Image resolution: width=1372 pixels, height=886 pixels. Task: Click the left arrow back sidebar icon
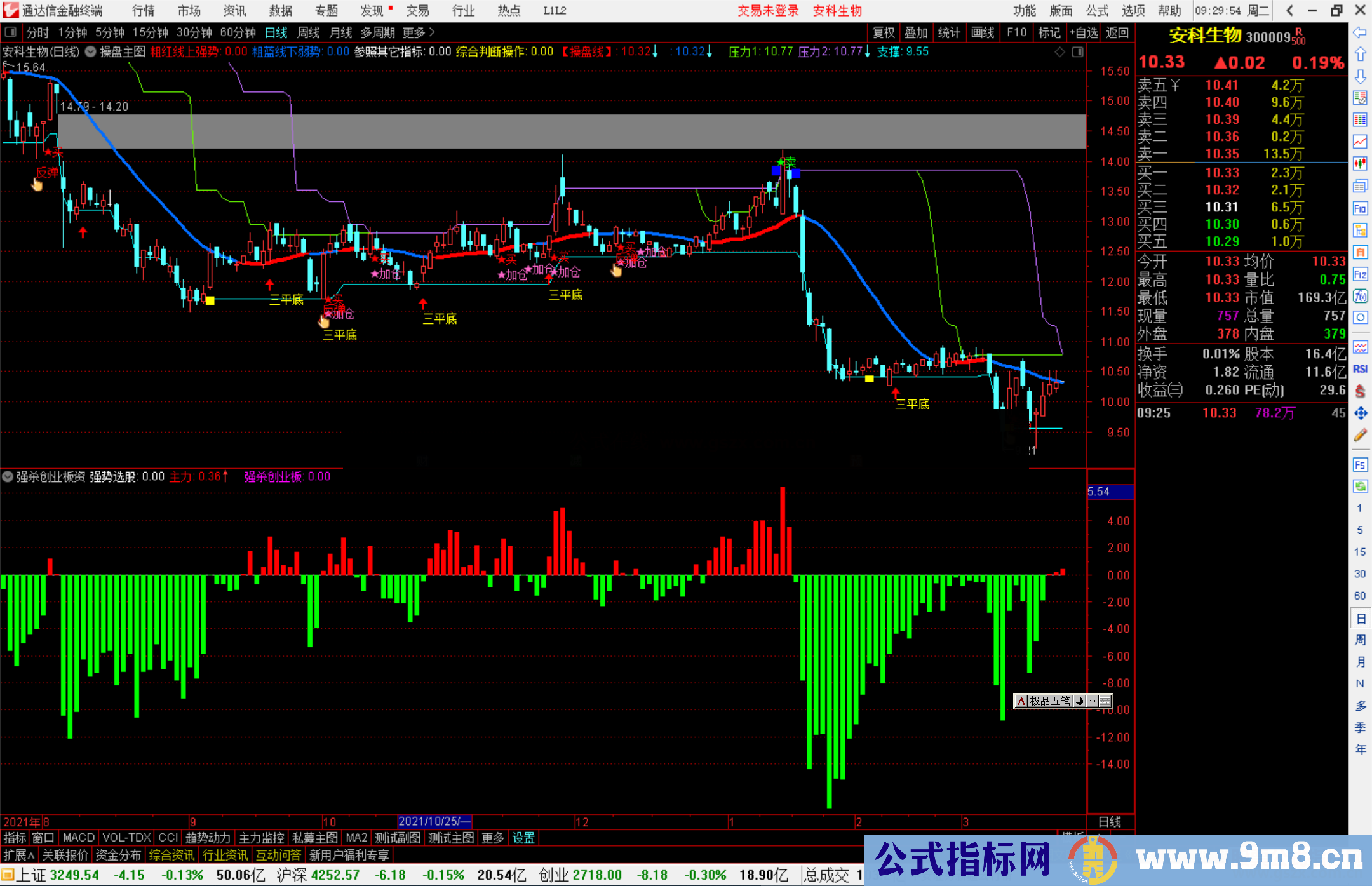pos(1360,32)
